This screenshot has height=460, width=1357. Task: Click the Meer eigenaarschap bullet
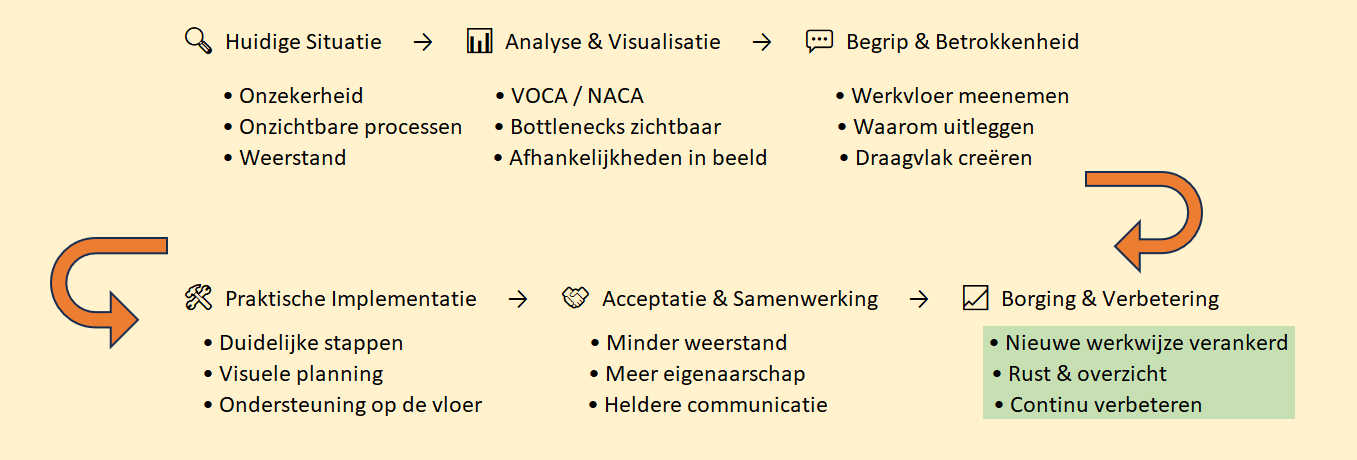(705, 374)
